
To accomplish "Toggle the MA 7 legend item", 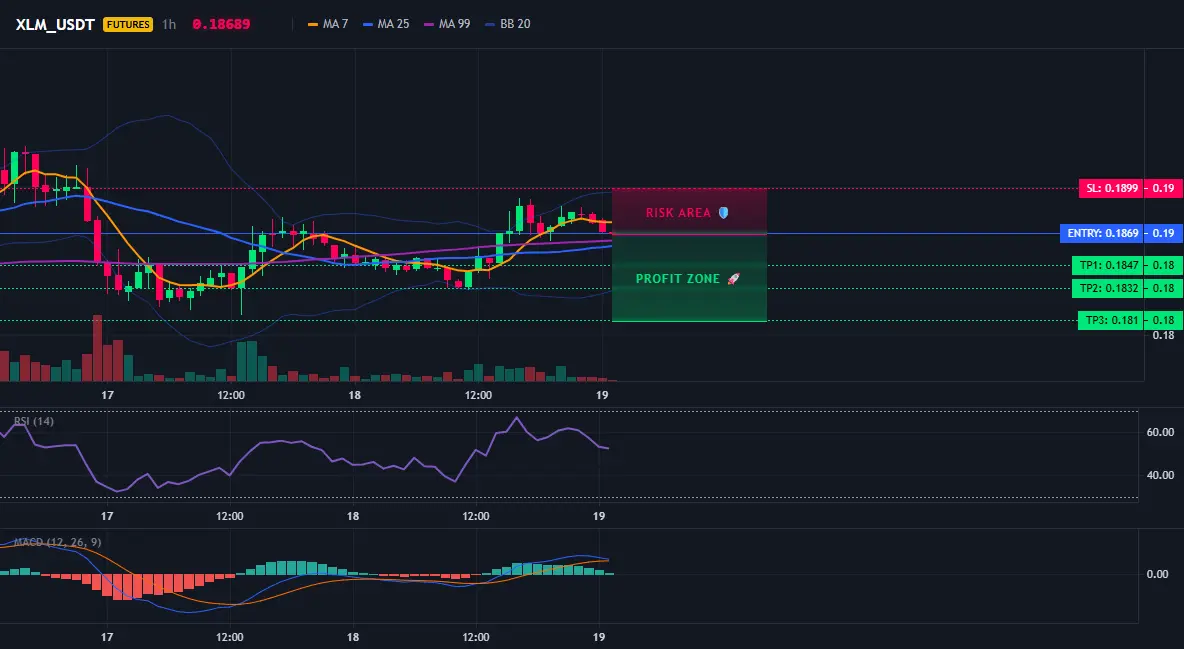I will tap(328, 24).
